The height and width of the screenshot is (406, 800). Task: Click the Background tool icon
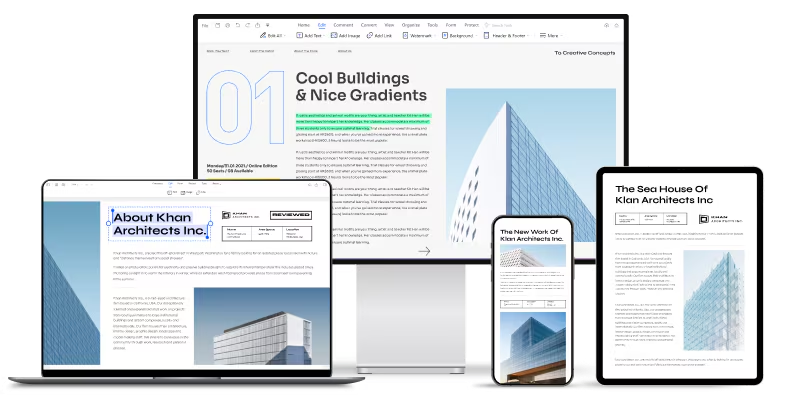pyautogui.click(x=445, y=36)
